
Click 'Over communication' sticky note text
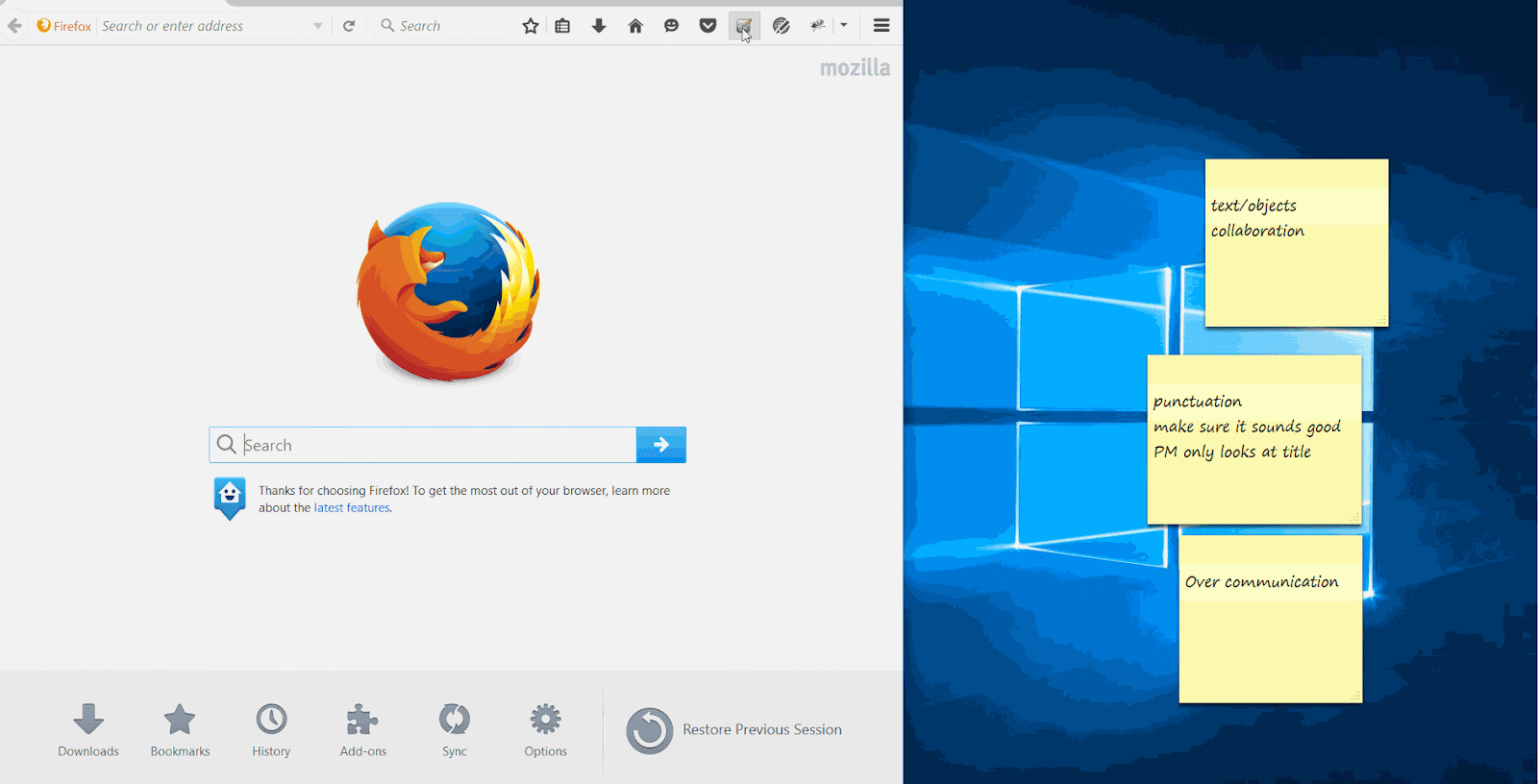pyautogui.click(x=1261, y=582)
